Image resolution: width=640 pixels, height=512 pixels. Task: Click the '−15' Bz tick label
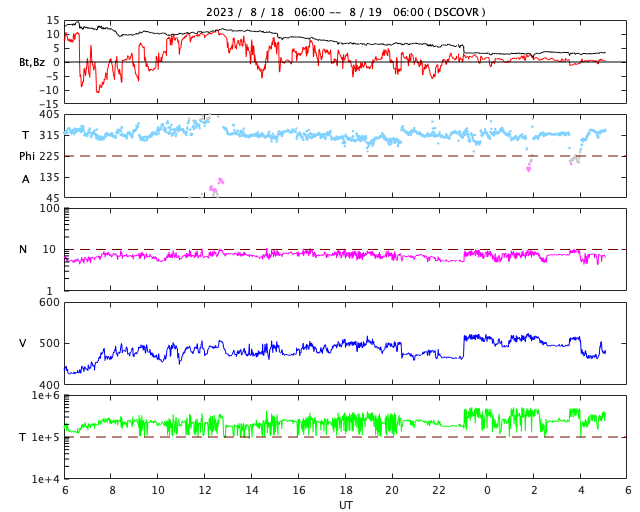[x=49, y=105]
